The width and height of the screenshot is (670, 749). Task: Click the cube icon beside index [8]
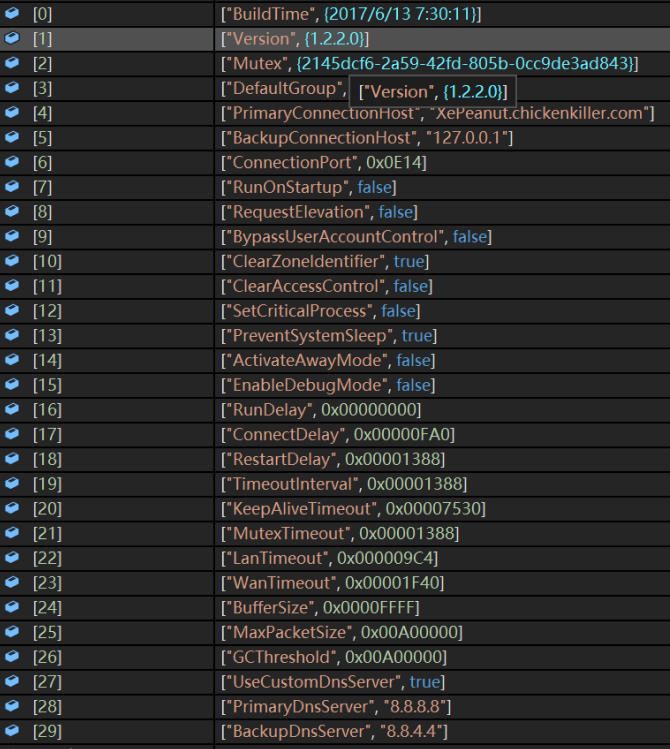tap(12, 212)
